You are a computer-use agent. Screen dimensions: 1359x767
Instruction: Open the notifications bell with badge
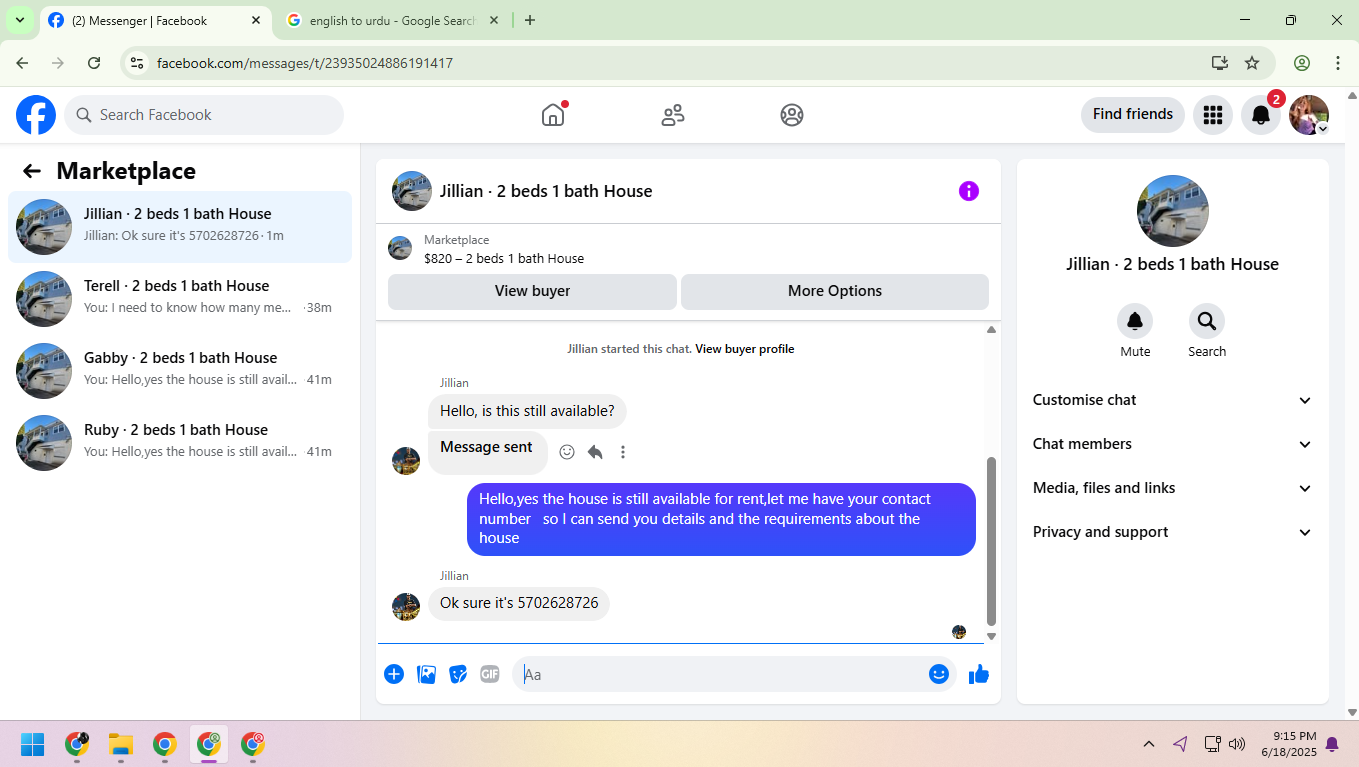[1261, 115]
